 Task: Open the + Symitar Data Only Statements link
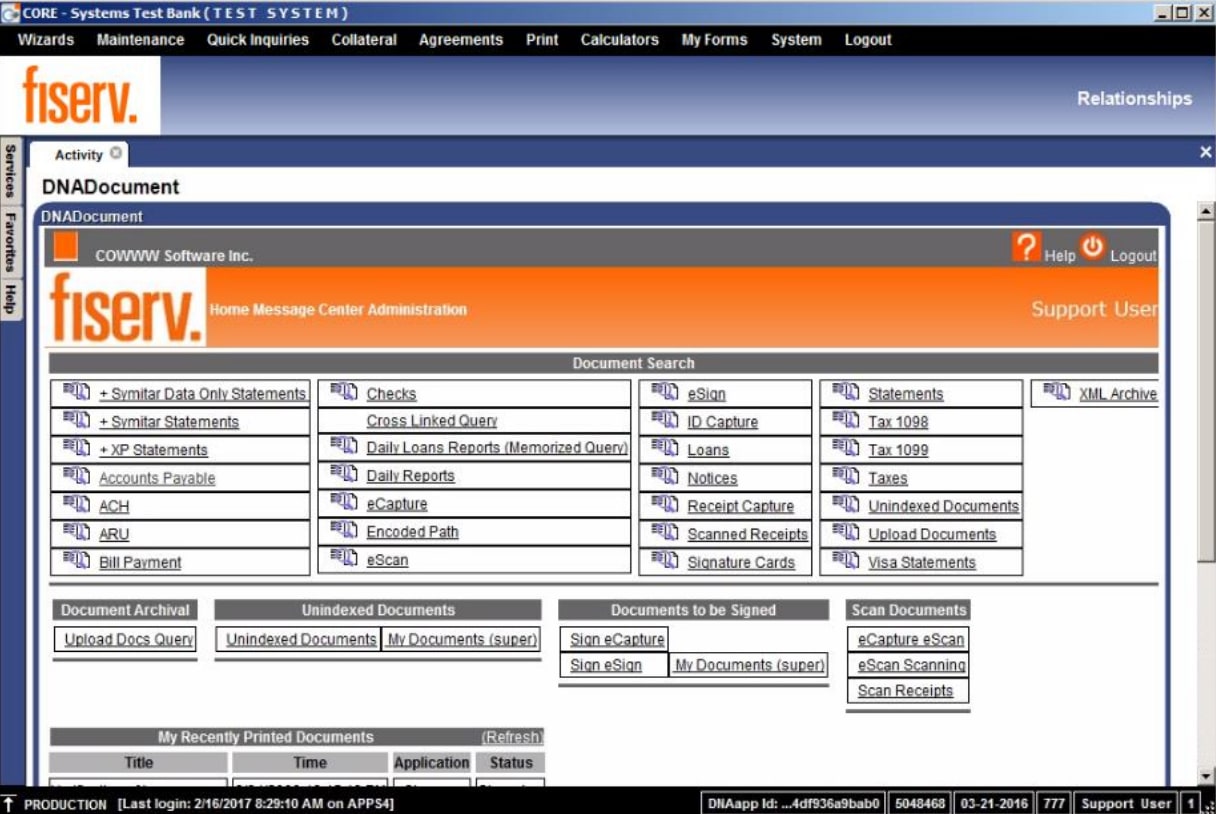point(202,394)
